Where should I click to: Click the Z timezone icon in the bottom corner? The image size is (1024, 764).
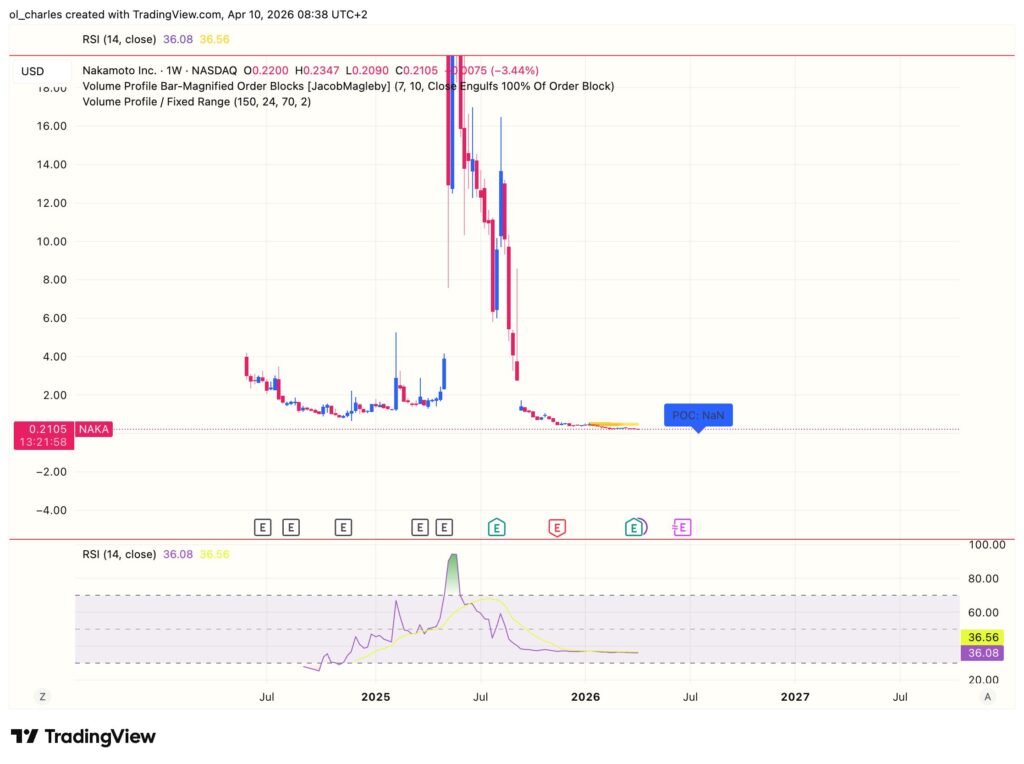point(42,695)
